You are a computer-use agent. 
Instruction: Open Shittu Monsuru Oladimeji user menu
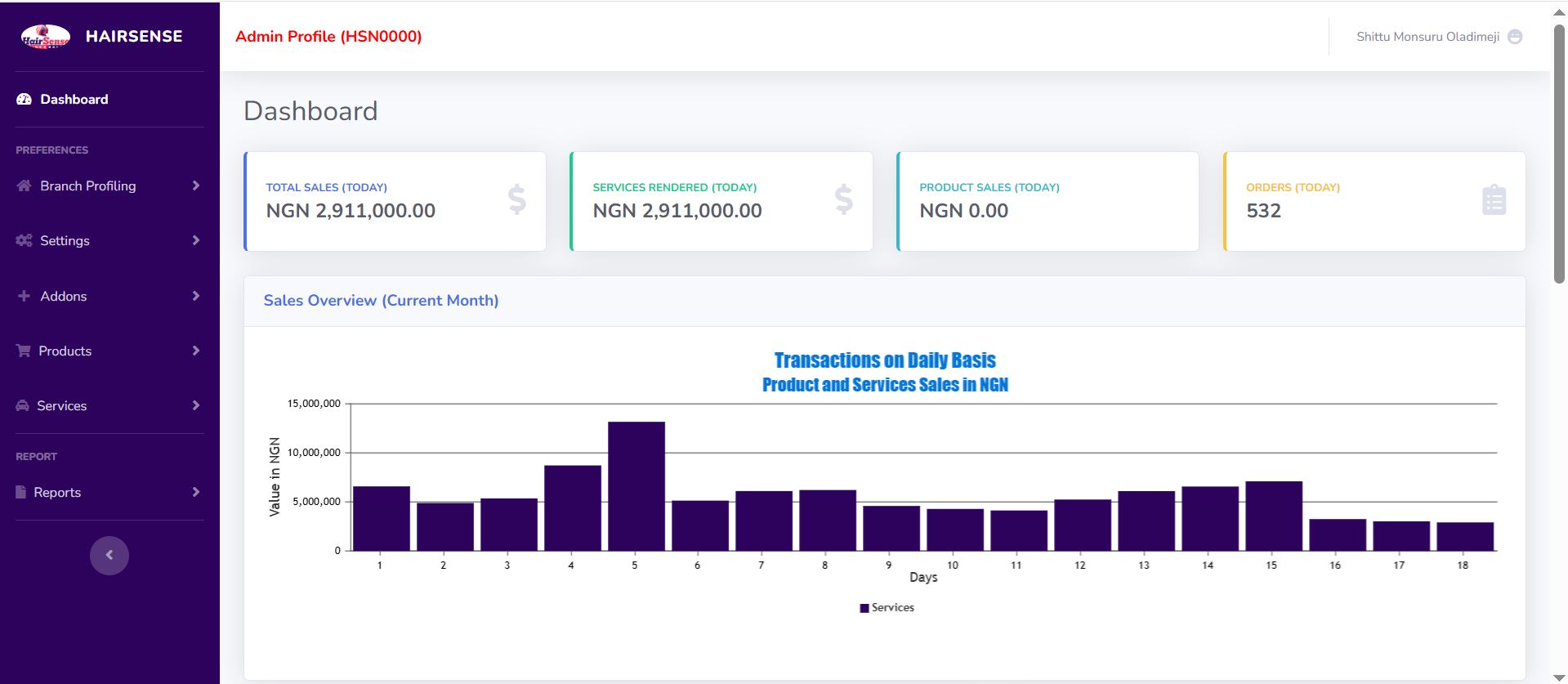pos(1427,37)
